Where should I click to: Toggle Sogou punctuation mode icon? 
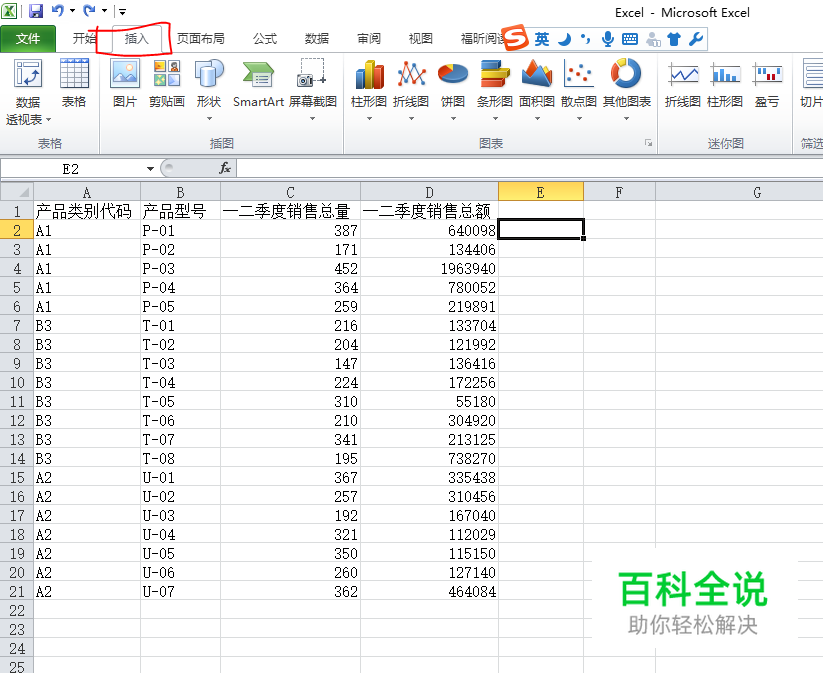pos(586,39)
